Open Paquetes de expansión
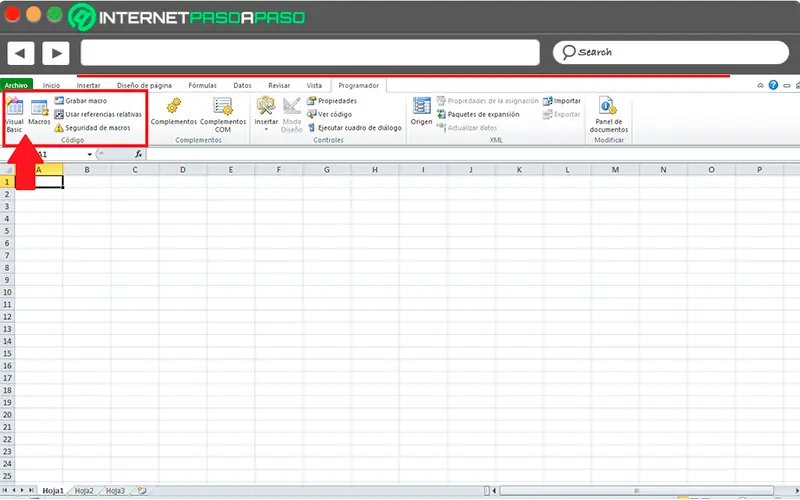The height and width of the screenshot is (500, 800). coord(478,114)
